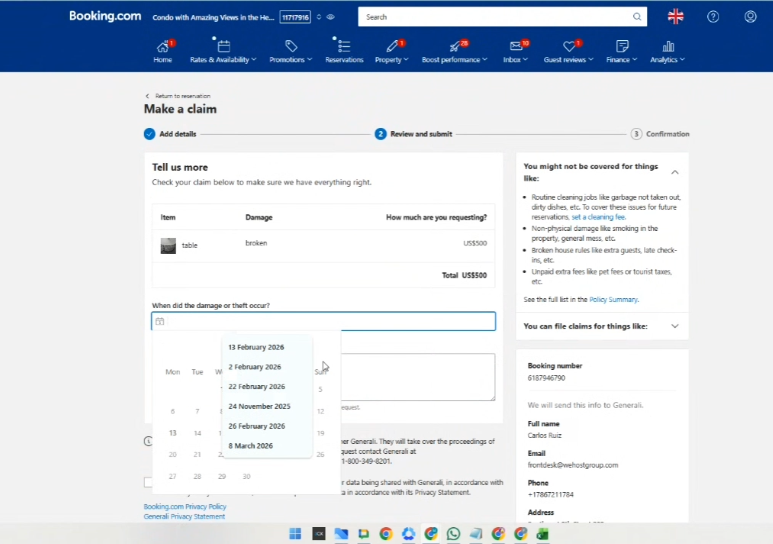Open Notepad from the taskbar
Viewport: 773px width, 544px height.
pos(476,533)
